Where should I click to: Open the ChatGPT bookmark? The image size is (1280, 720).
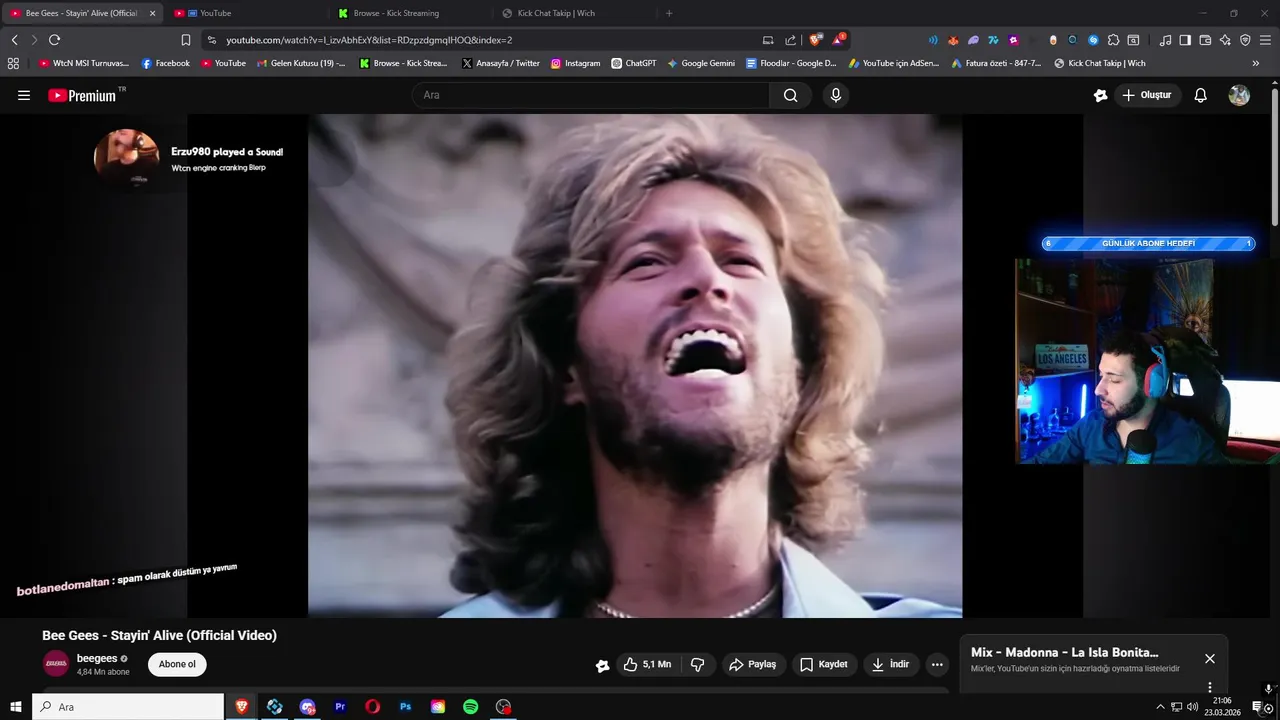pos(634,63)
